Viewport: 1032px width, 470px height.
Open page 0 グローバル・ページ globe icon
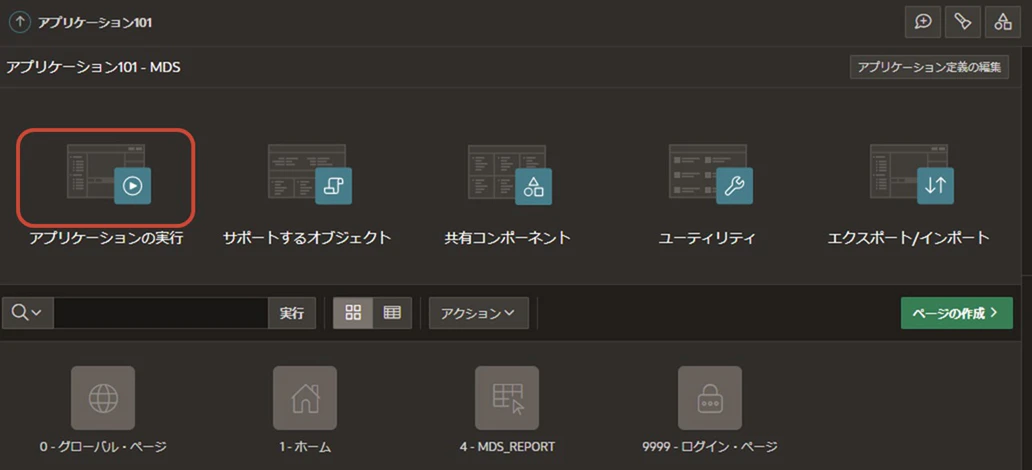103,398
